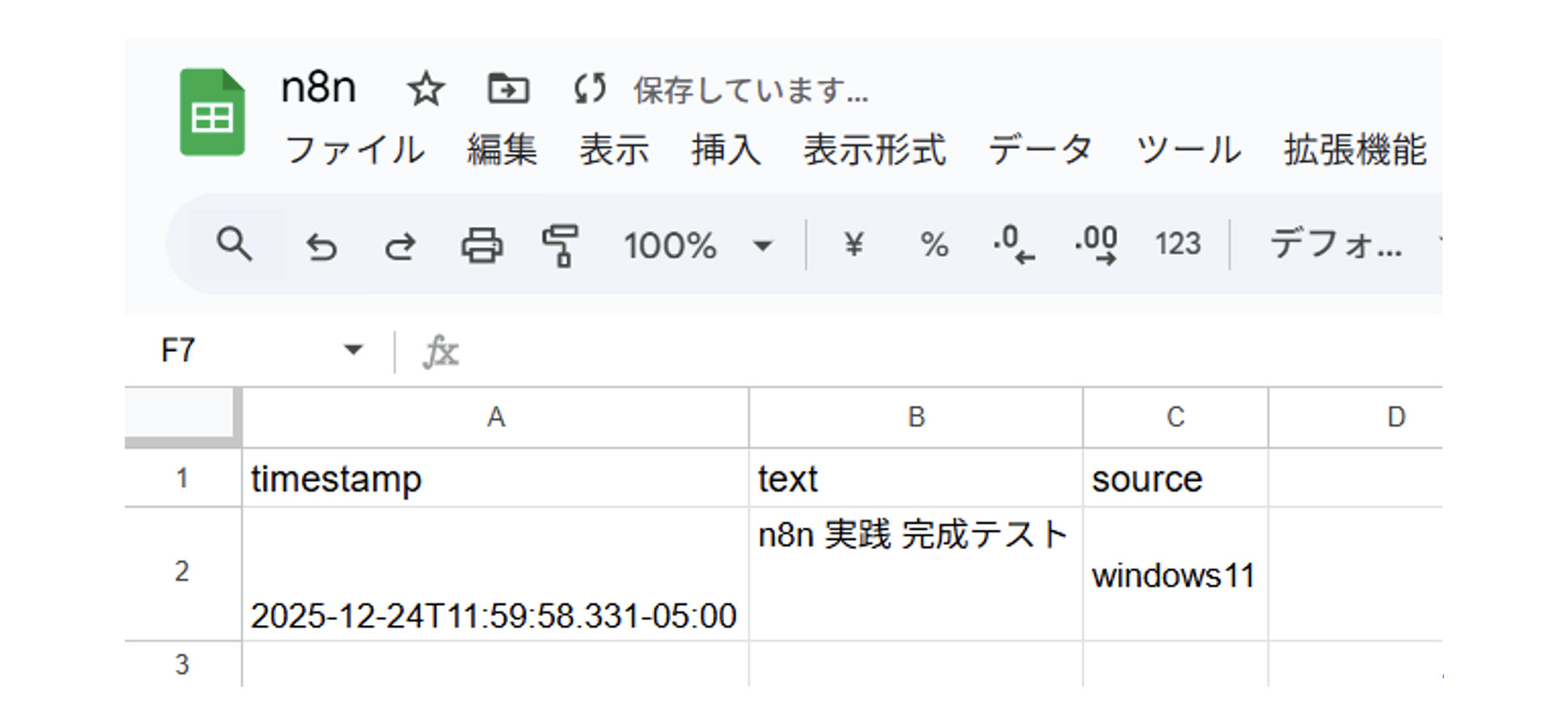Open the デフォ... font dropdown
Image resolution: width=1568 pixels, height=727 pixels.
1337,243
